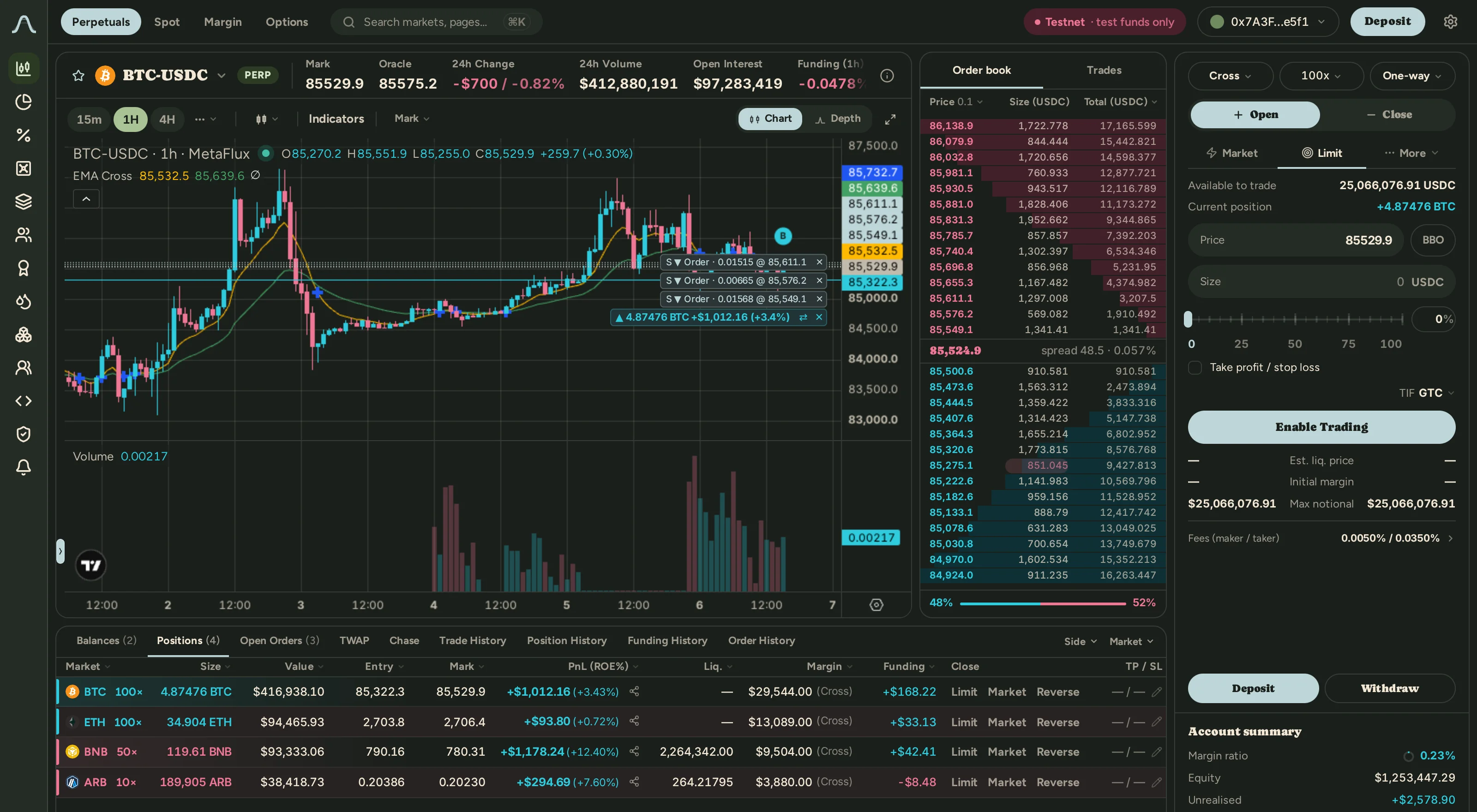Open the order book Price 0.1 grouping dropdown
This screenshot has height=812, width=1477.
point(956,101)
